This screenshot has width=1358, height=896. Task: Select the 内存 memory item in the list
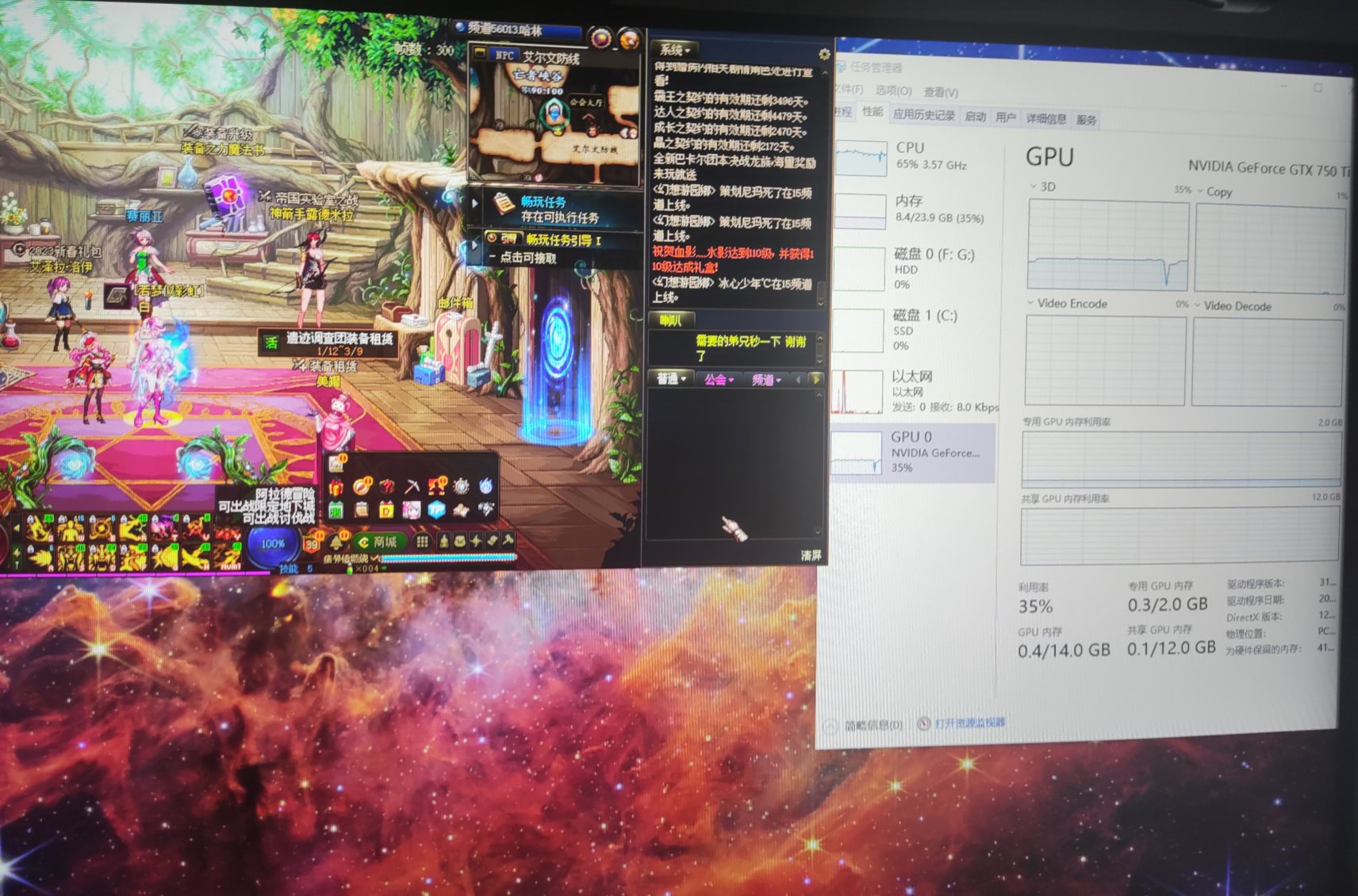point(914,210)
